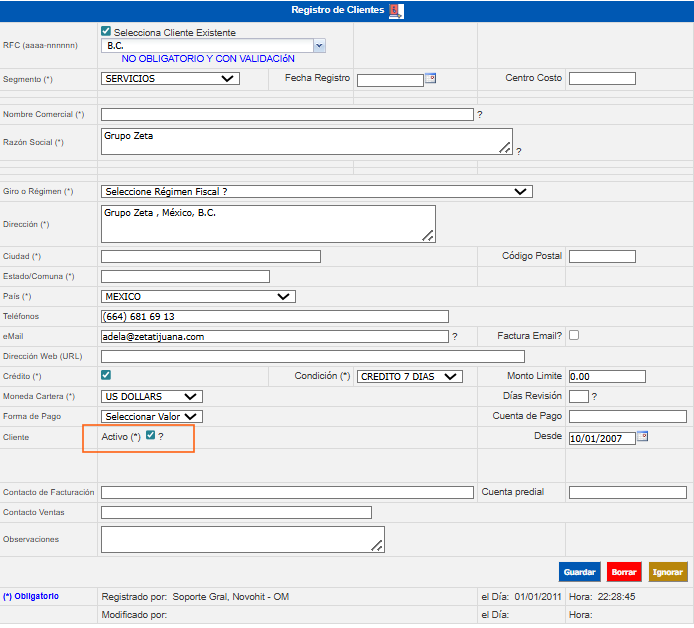Open the Segmento SERVICIOS dropdown

tap(170, 78)
